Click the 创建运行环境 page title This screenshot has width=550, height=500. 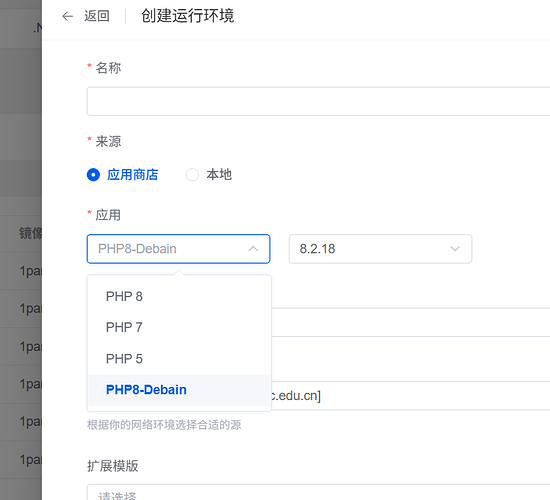coord(187,16)
